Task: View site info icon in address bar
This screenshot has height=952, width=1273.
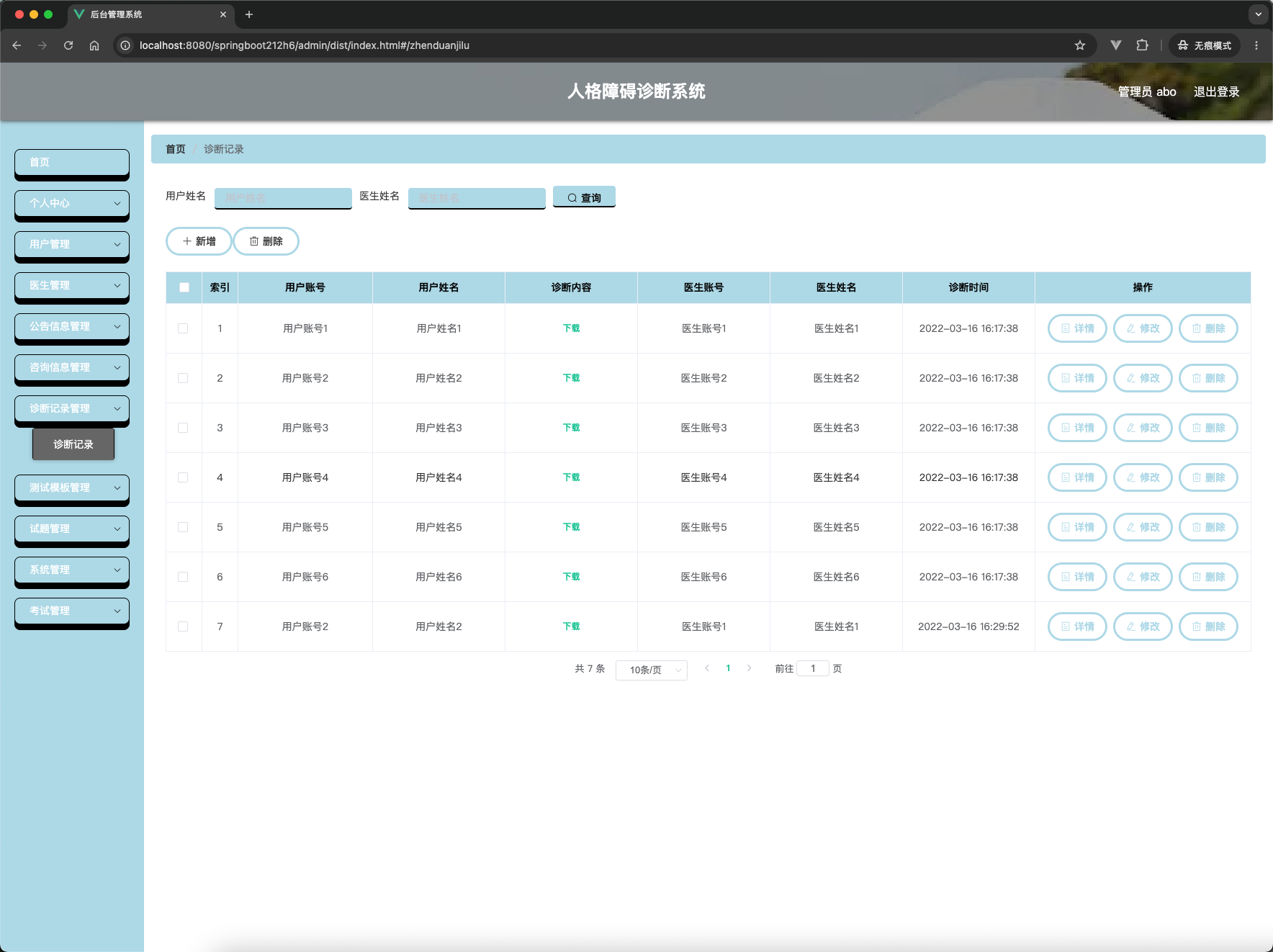Action: [x=125, y=45]
